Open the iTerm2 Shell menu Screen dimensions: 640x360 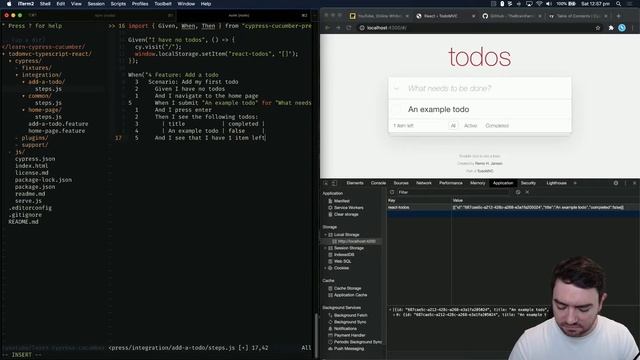[45, 4]
